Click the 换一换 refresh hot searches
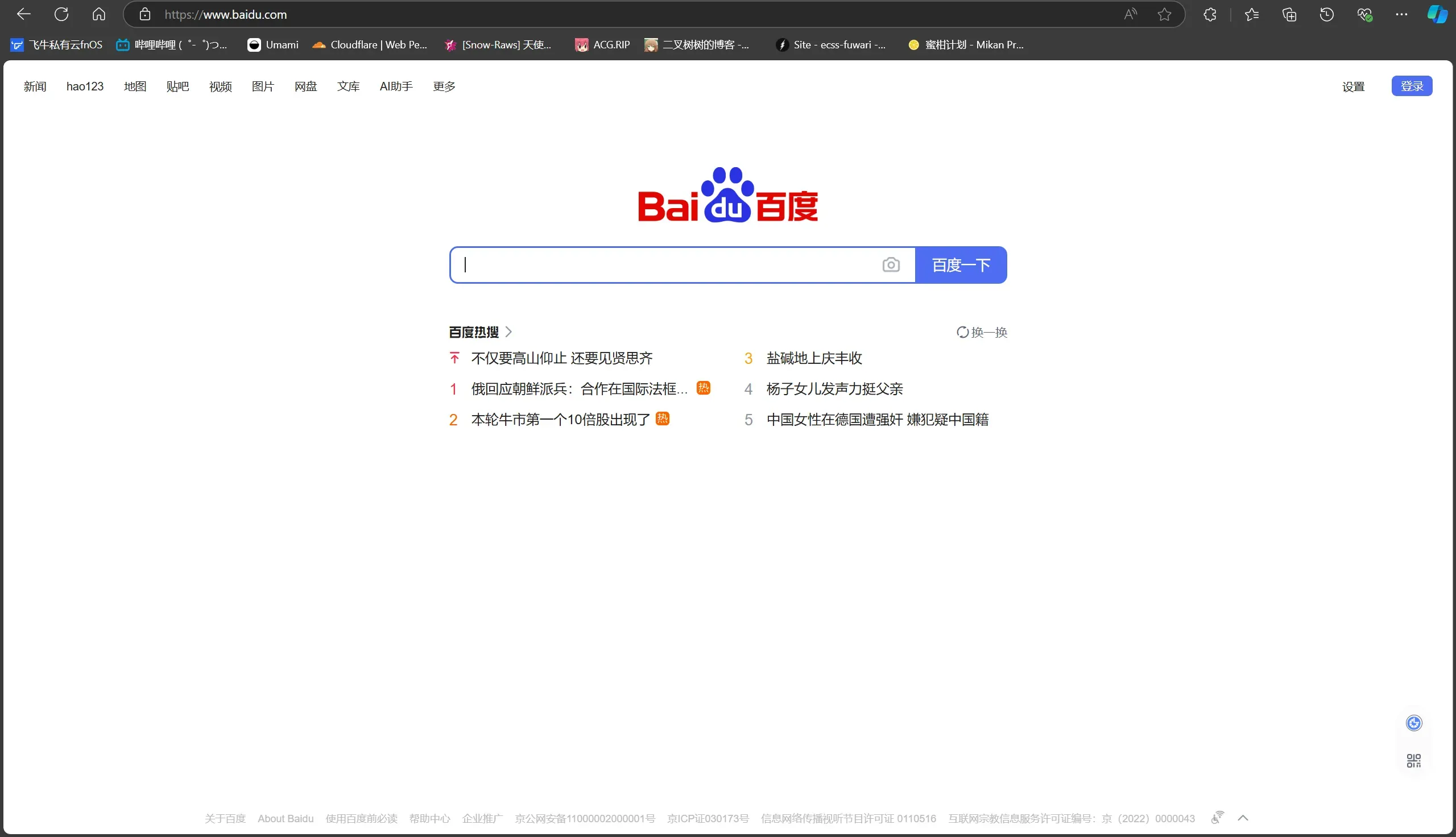This screenshot has height=837, width=1456. [x=982, y=332]
